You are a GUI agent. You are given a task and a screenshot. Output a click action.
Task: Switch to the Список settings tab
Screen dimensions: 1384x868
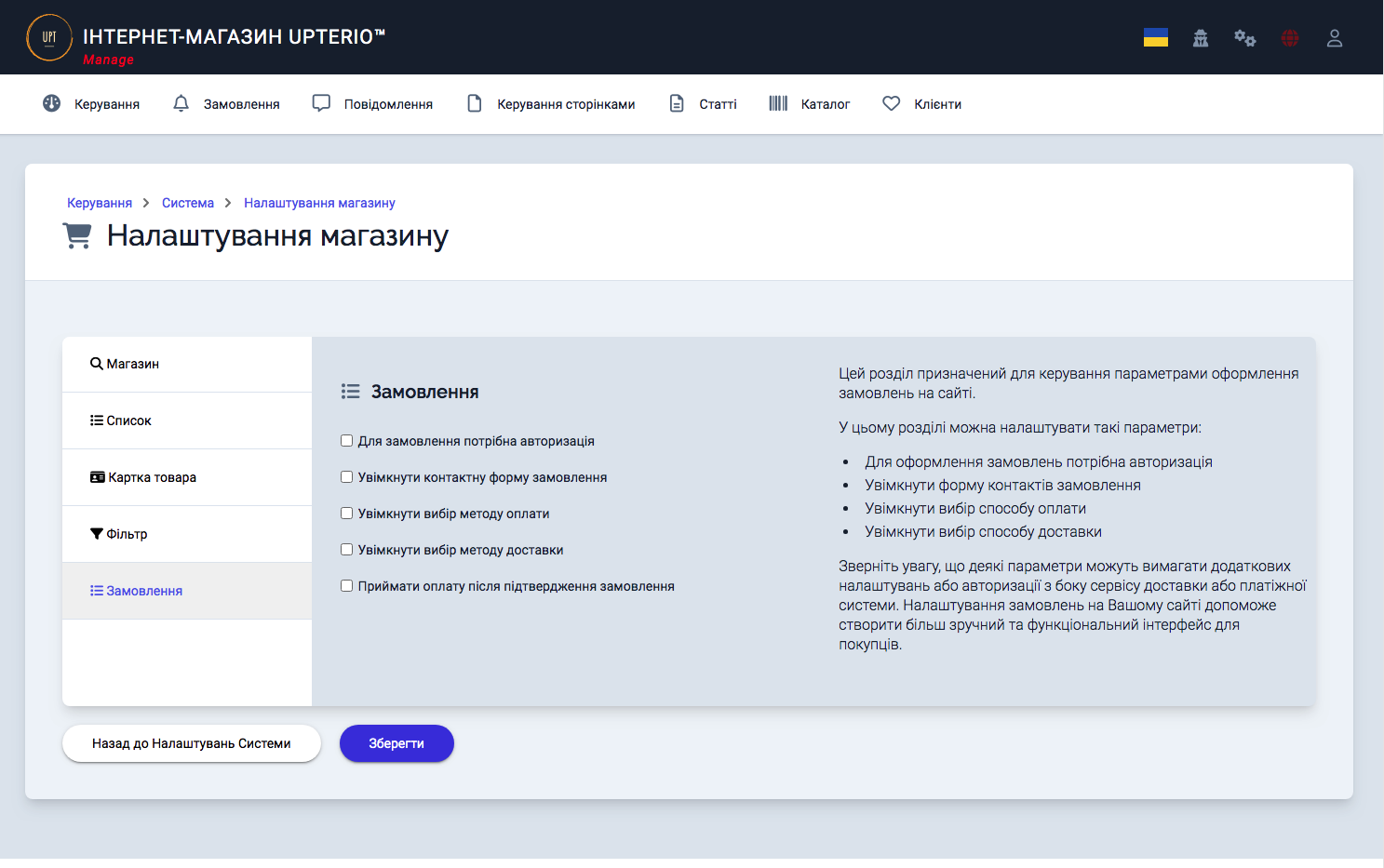187,421
